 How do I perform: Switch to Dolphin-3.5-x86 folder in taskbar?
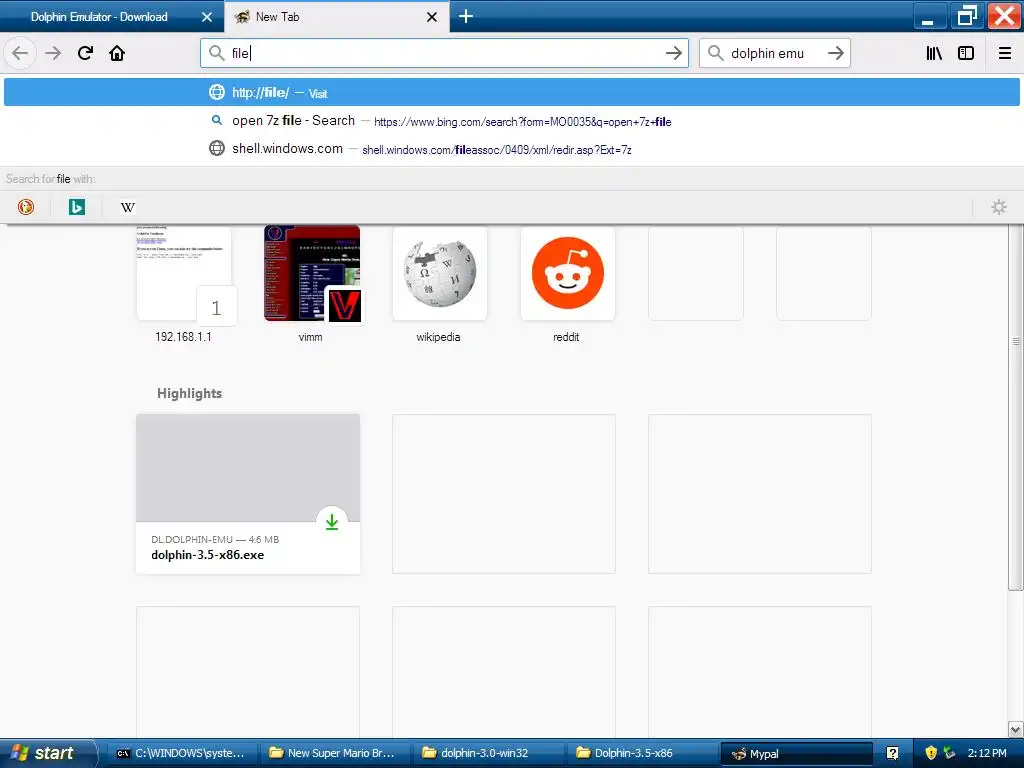[642, 753]
